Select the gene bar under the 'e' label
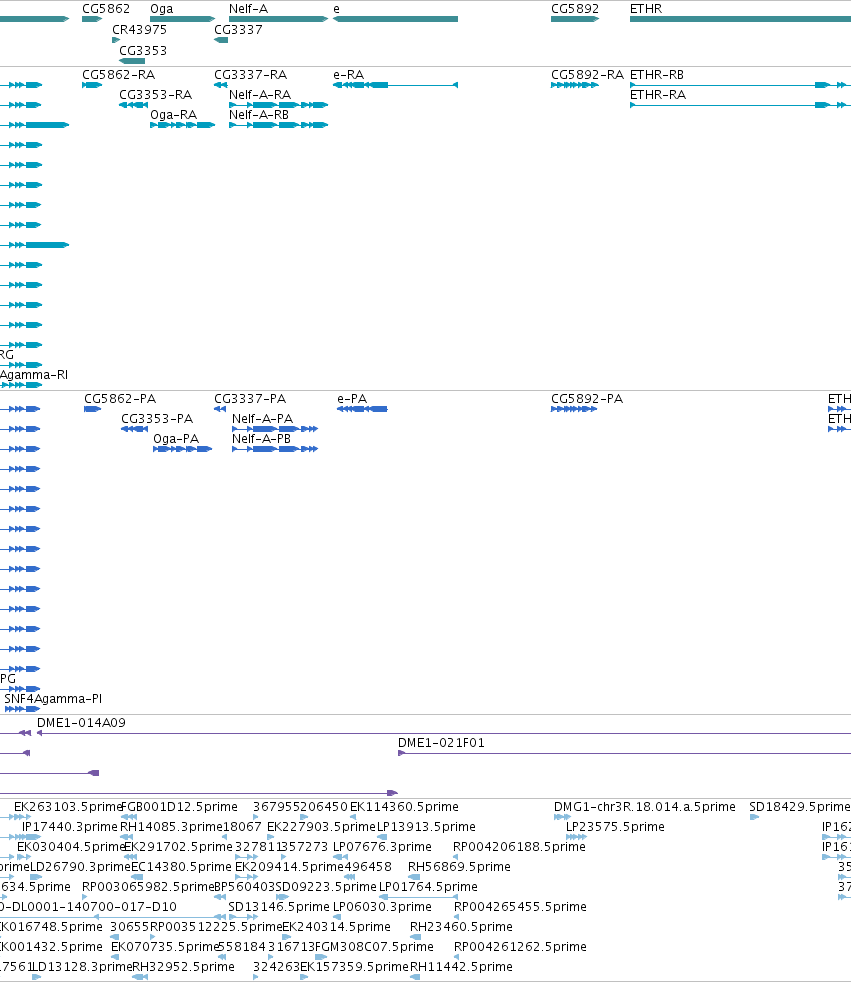This screenshot has width=851, height=982. coord(396,19)
